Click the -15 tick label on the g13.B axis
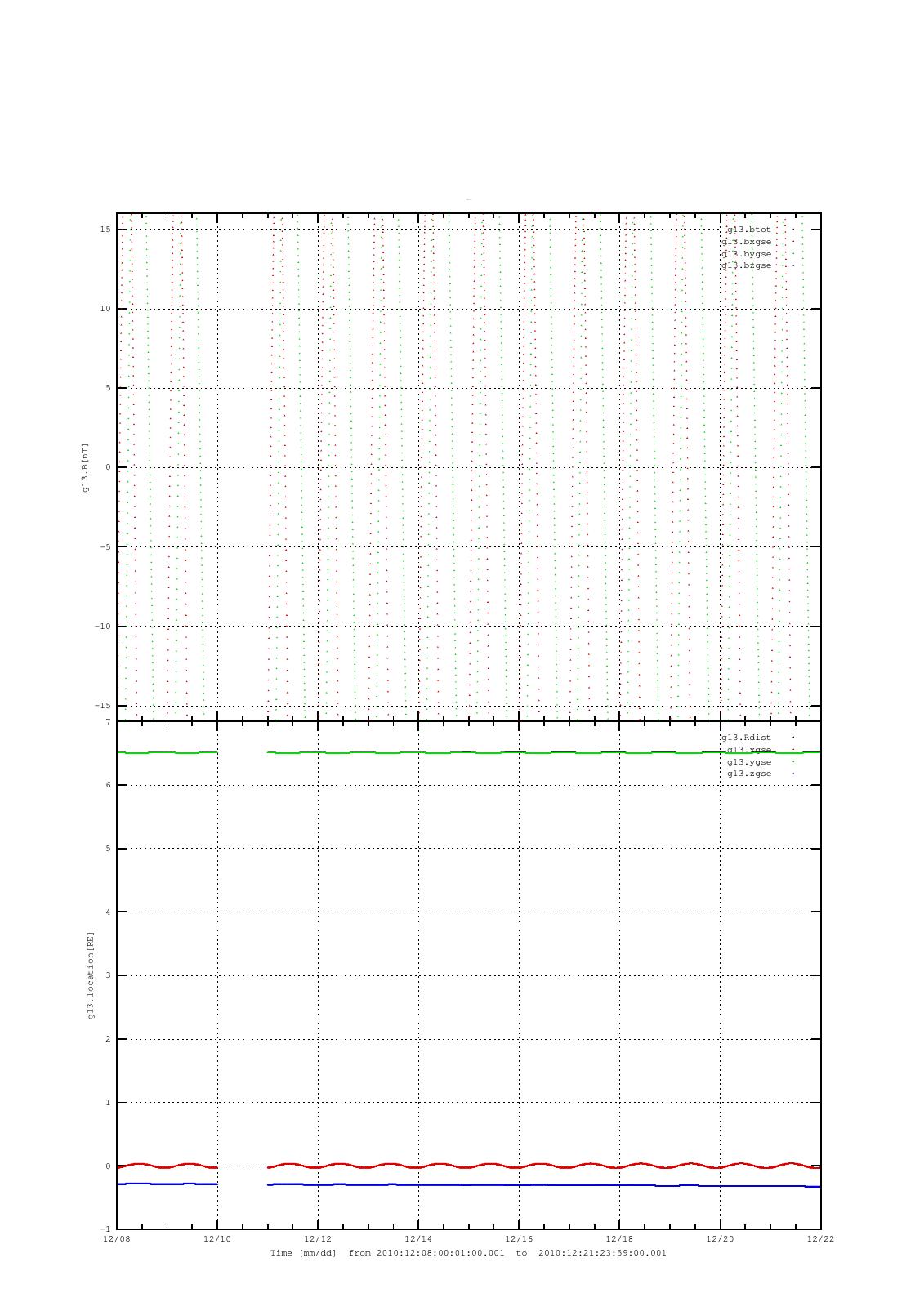Screen dimensions: 924x1307 coord(102,706)
